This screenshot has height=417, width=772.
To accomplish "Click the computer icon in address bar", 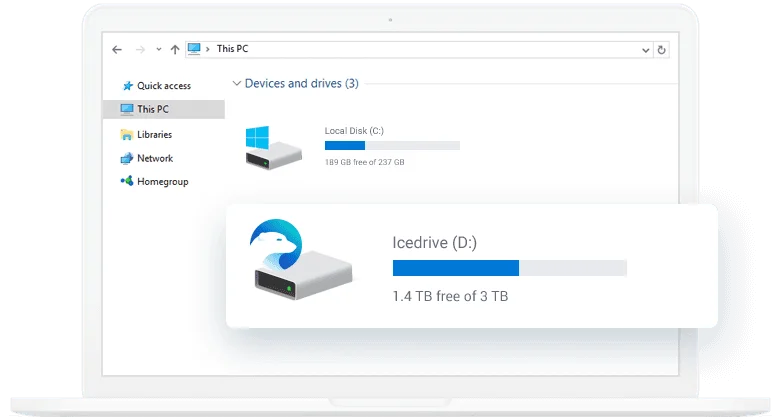I will pyautogui.click(x=194, y=49).
